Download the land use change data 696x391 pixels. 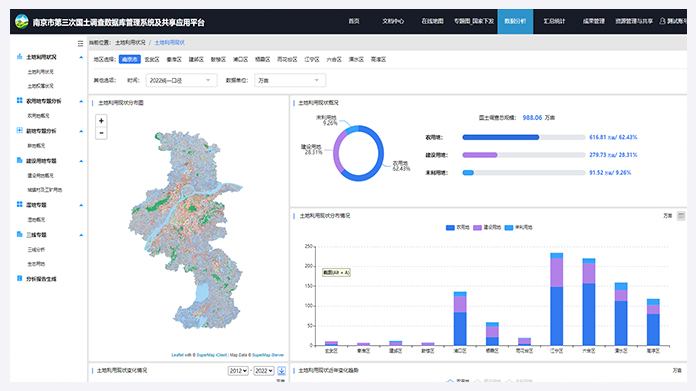(x=281, y=371)
